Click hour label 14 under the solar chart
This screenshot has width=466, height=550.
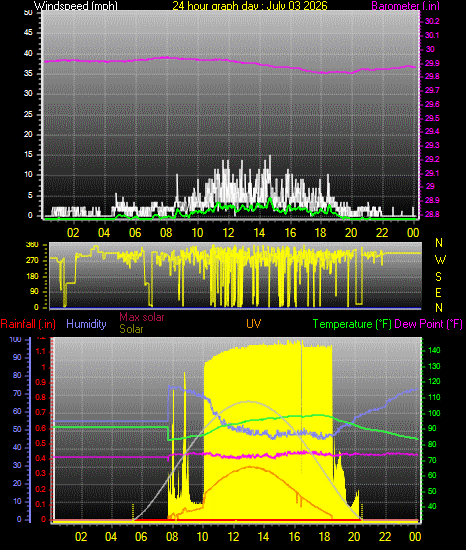[263, 537]
